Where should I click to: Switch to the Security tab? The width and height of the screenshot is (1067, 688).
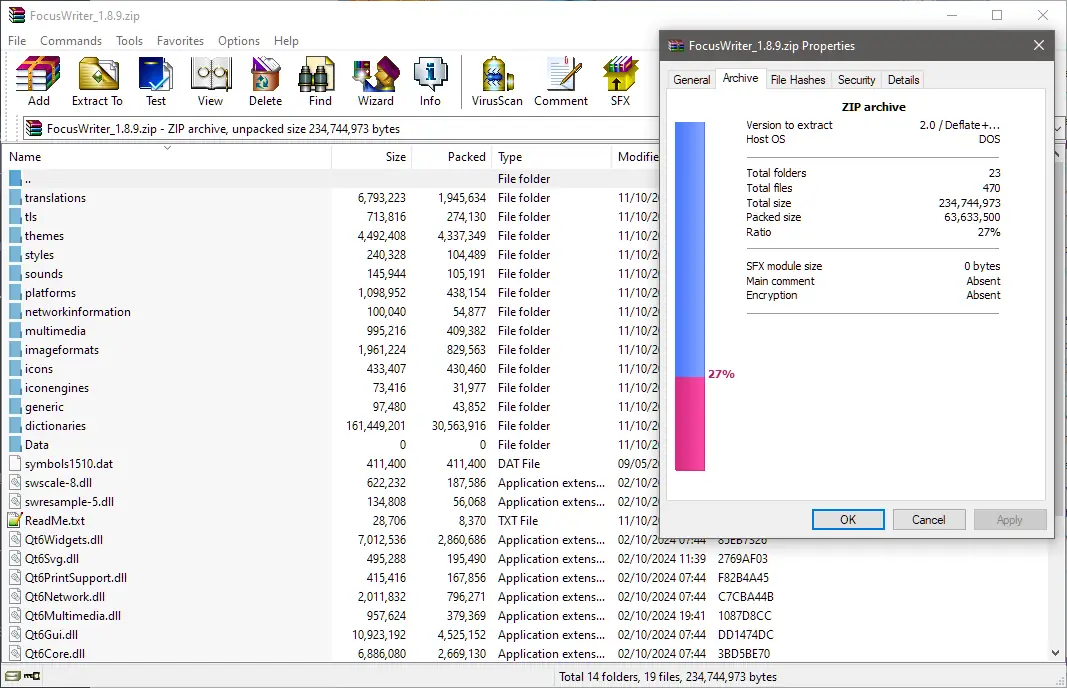[856, 80]
